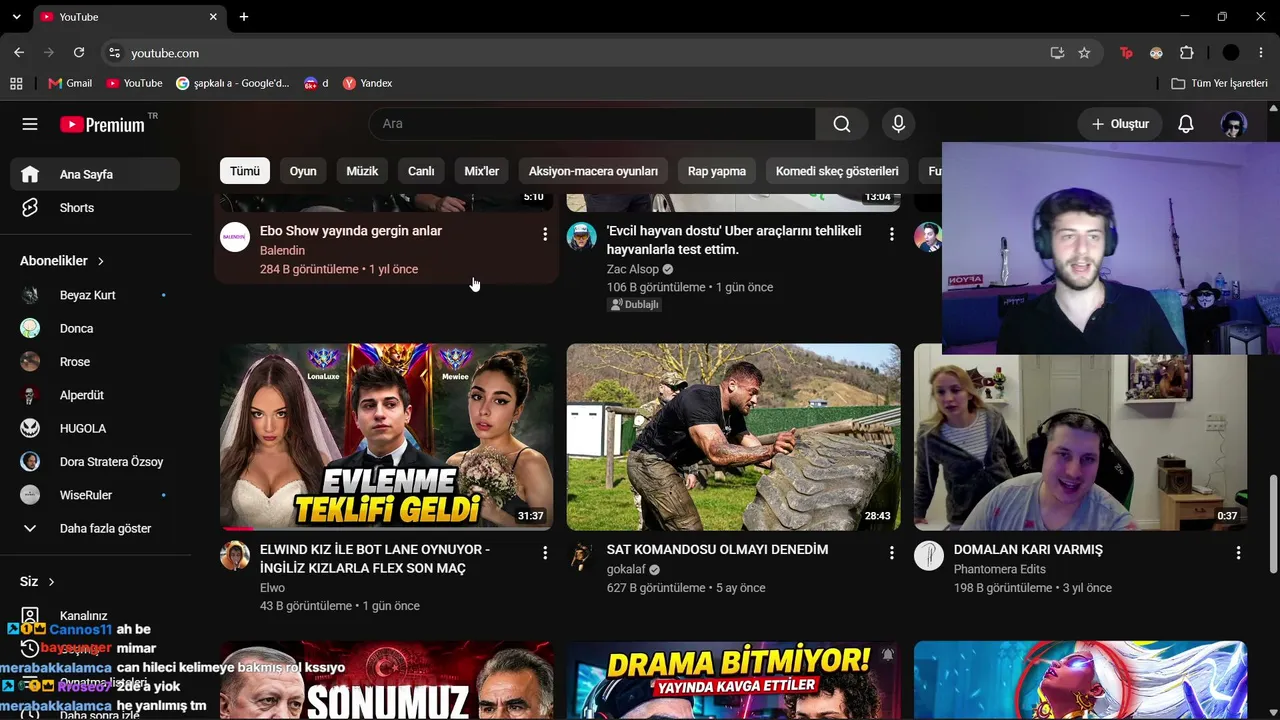Play the tire-flipping commando video thumbnail
Screen dimensions: 1280x720
[x=734, y=437]
